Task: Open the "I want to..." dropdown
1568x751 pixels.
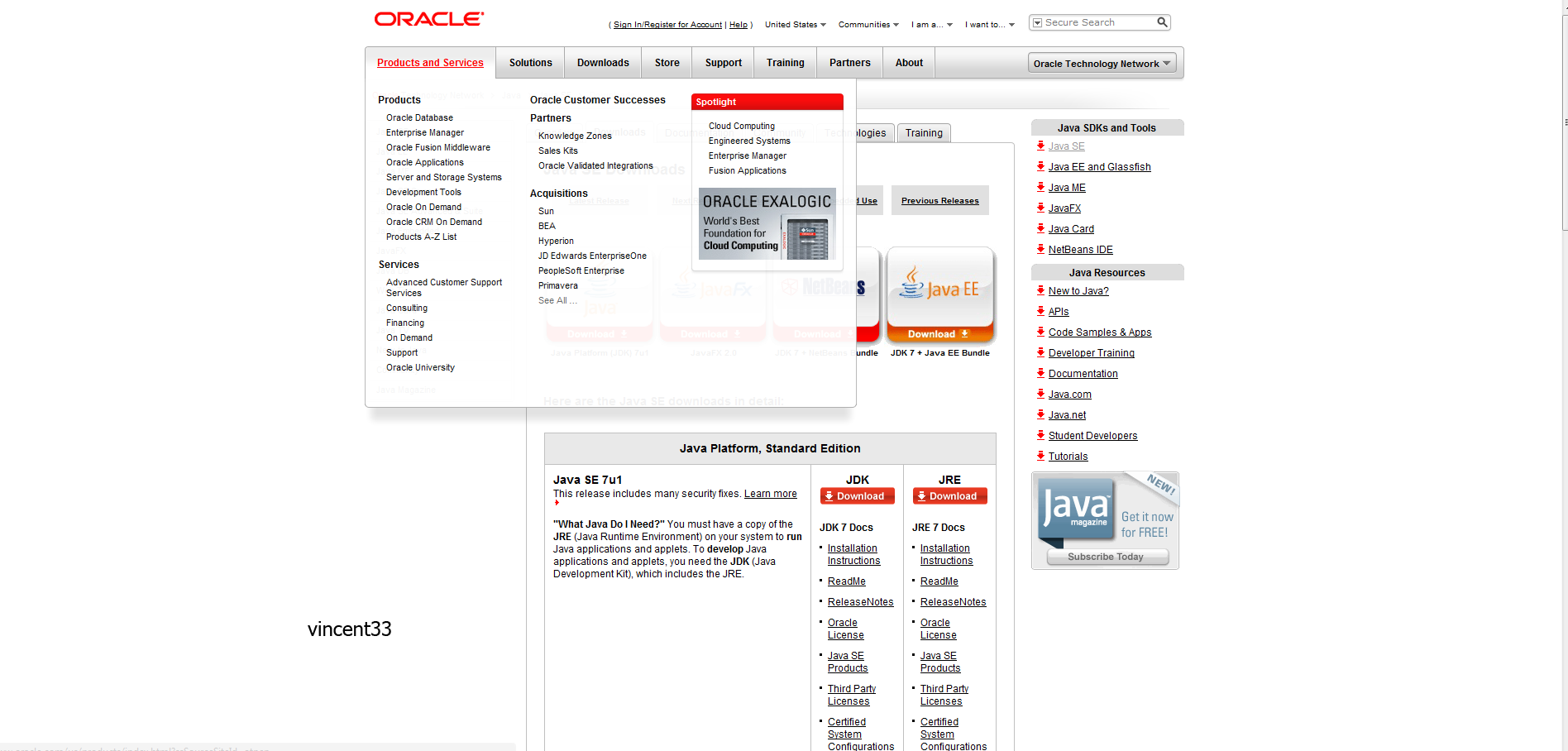Action: click(989, 25)
